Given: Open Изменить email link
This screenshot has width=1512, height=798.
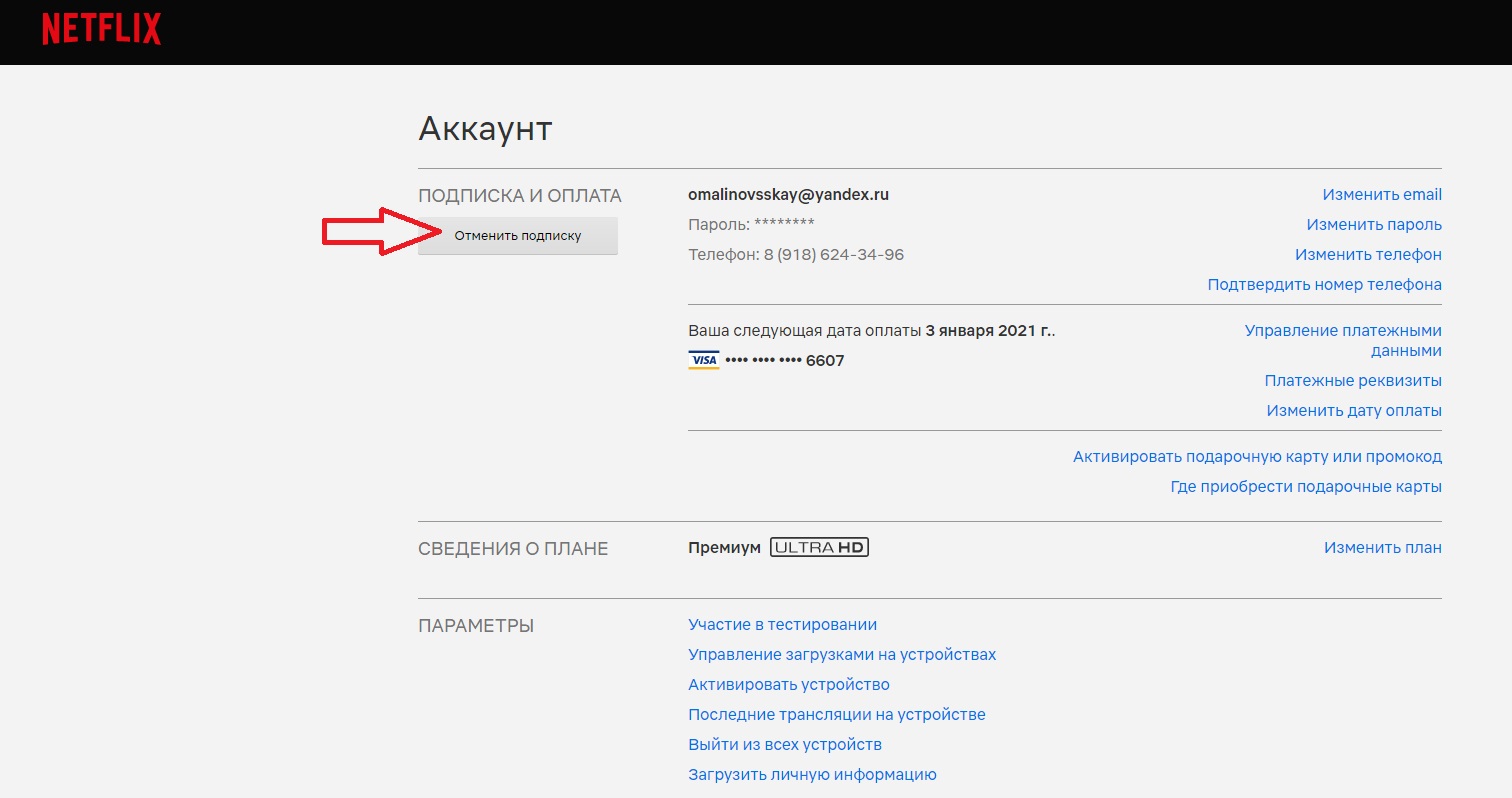Looking at the screenshot, I should tap(1382, 195).
